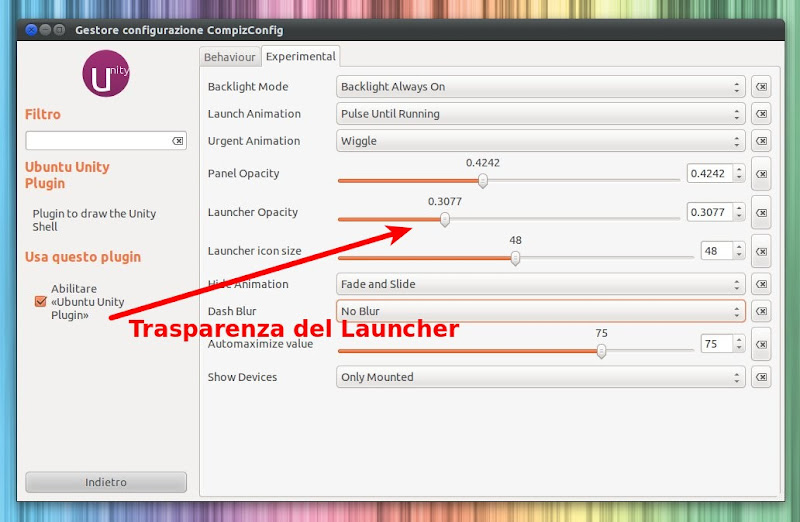Increase Launcher Opacity with up stepper arrow
The width and height of the screenshot is (800, 522).
pos(739,208)
